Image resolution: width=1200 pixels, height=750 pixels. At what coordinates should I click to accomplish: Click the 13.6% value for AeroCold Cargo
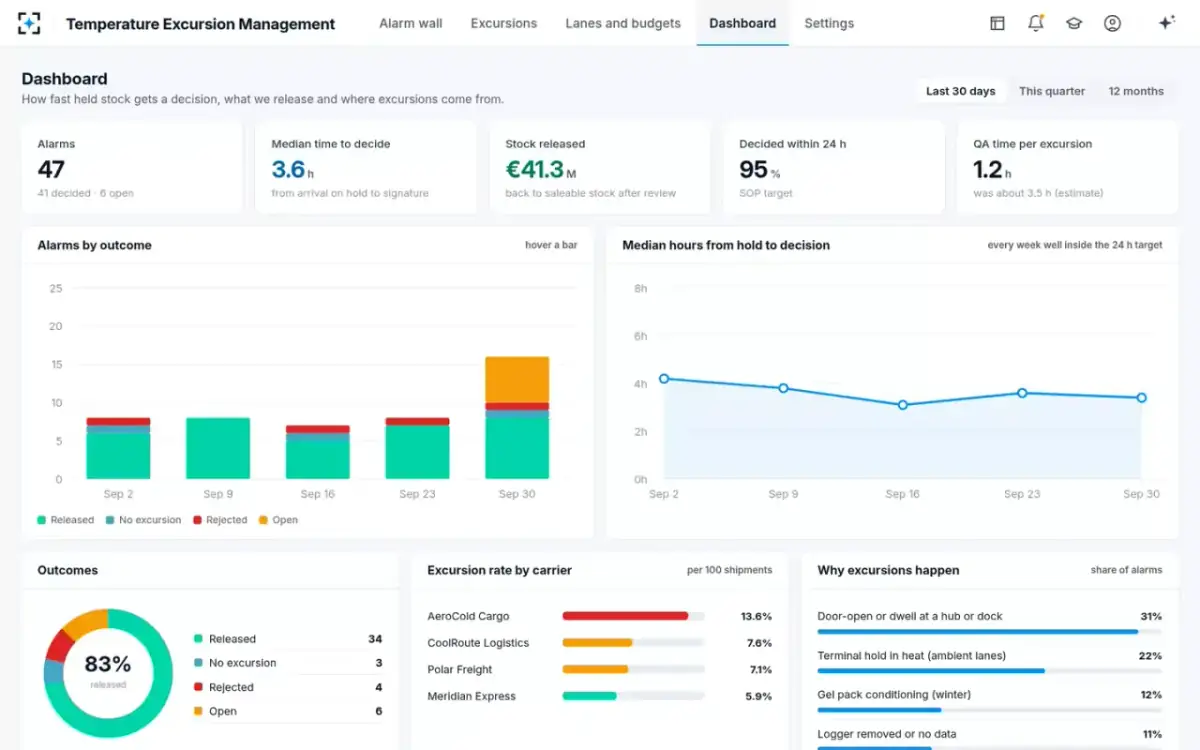[x=756, y=616]
